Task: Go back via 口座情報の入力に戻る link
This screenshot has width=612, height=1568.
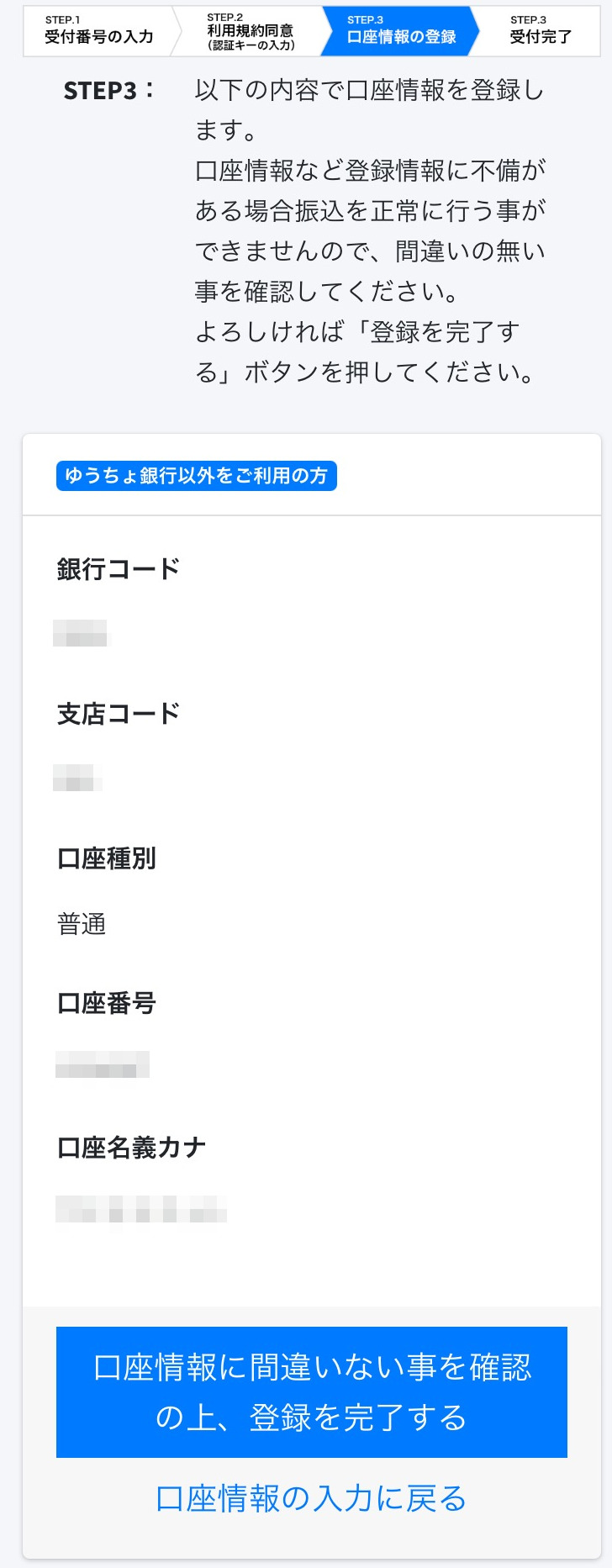Action: (x=311, y=1498)
